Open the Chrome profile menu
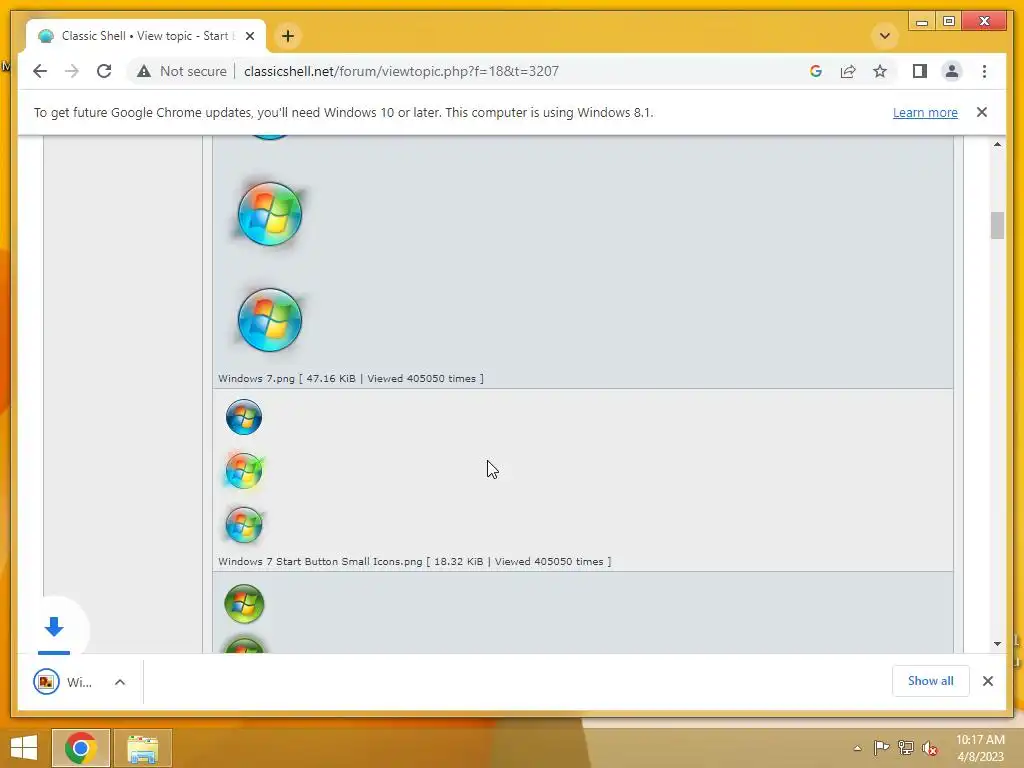The width and height of the screenshot is (1024, 768). click(952, 71)
